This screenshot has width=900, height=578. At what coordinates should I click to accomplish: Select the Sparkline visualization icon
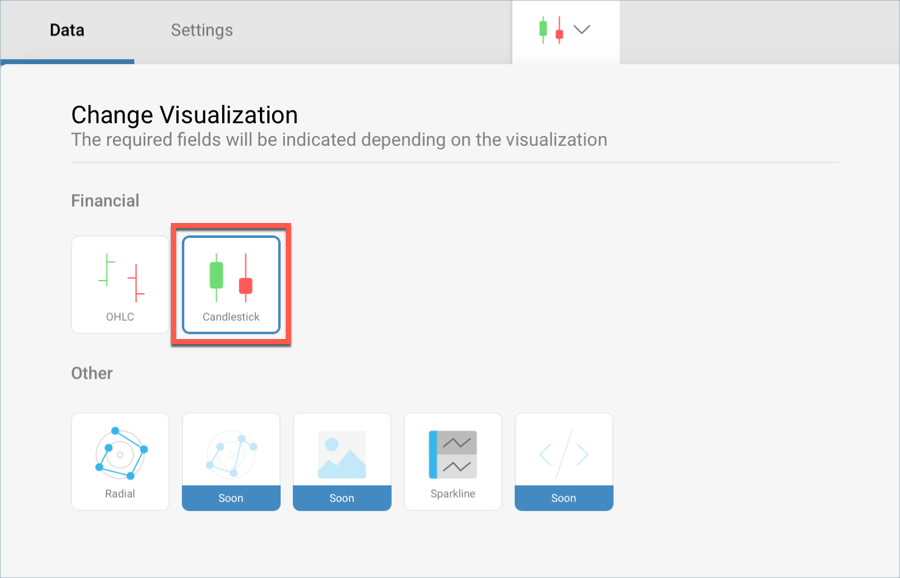coord(453,453)
